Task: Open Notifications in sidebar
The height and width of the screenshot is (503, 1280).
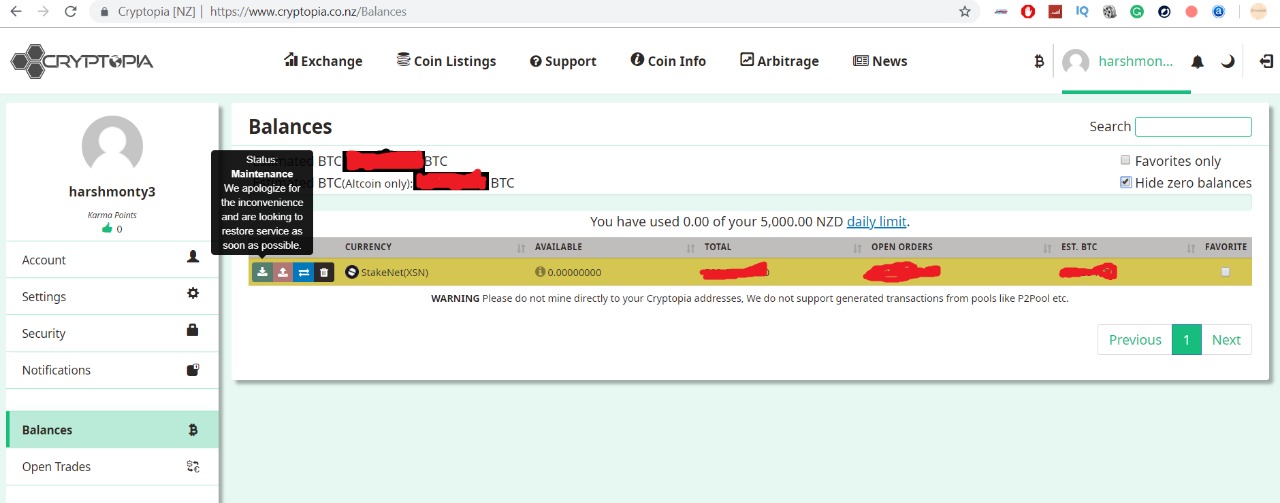Action: 111,370
